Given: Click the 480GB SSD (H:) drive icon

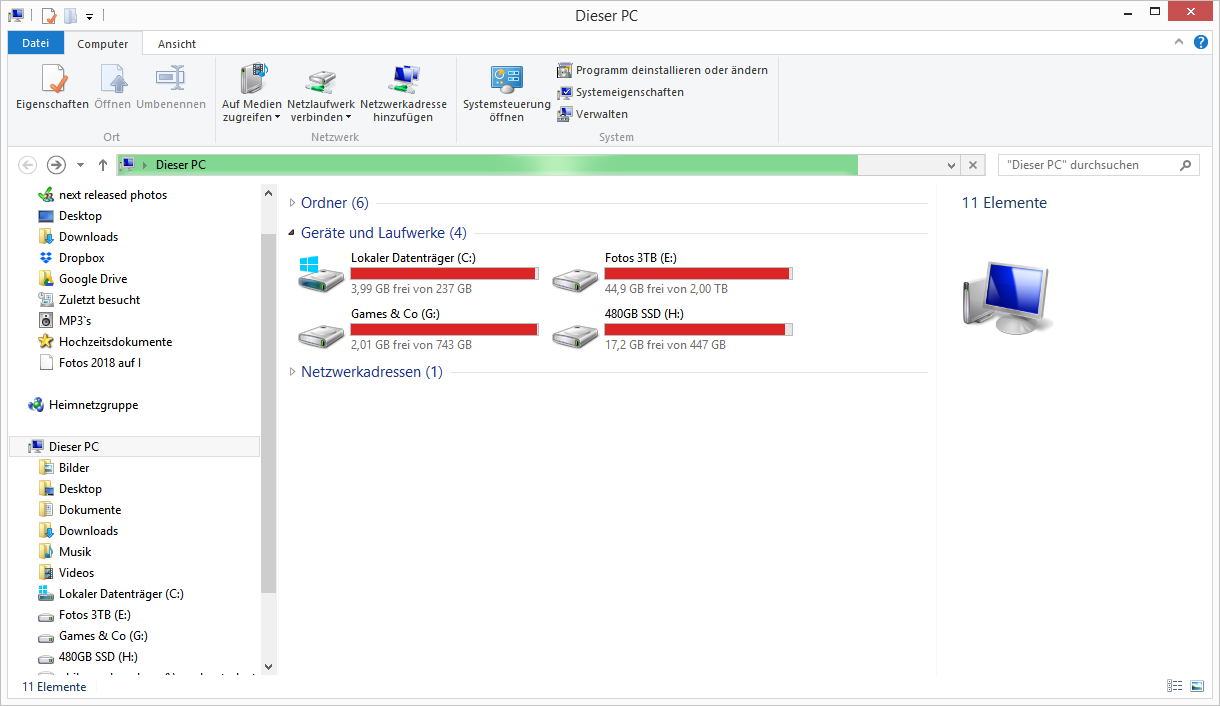Looking at the screenshot, I should 575,334.
